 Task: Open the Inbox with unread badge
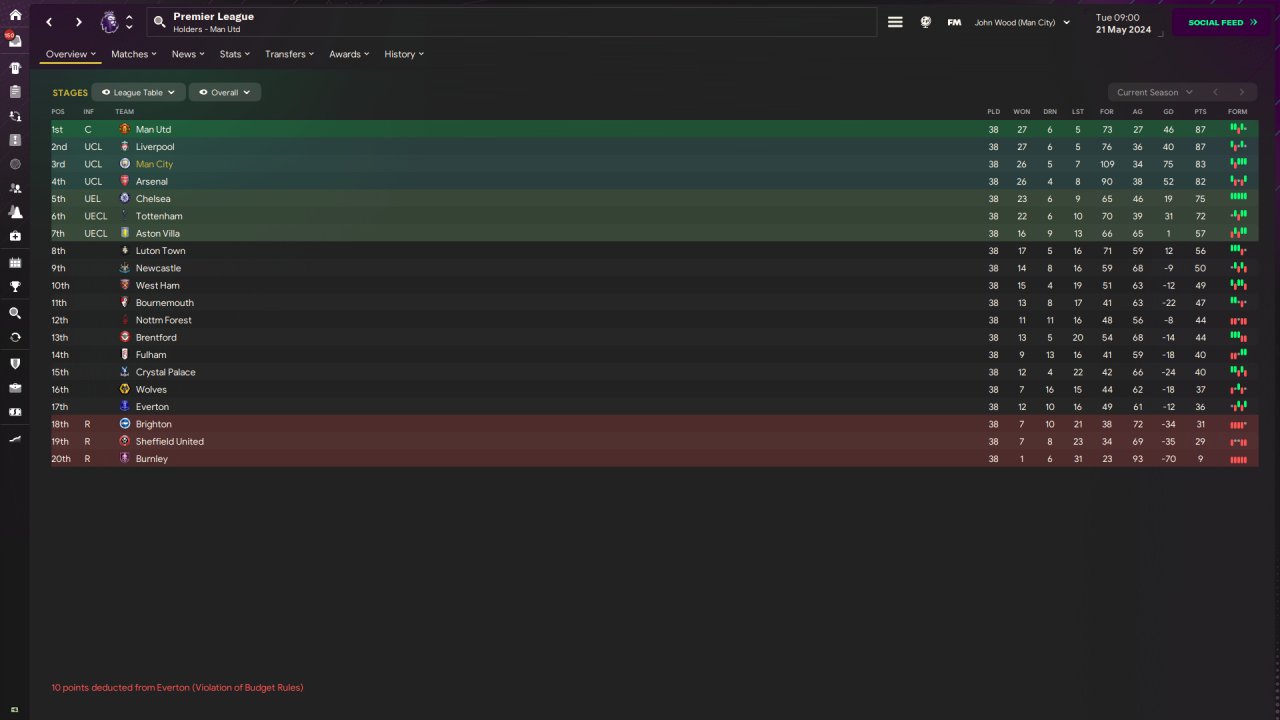tap(15, 41)
